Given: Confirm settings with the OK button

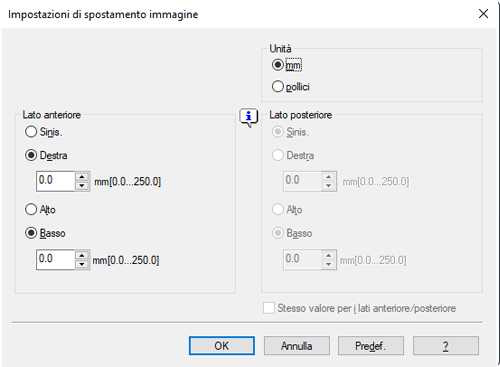Looking at the screenshot, I should pyautogui.click(x=222, y=346).
